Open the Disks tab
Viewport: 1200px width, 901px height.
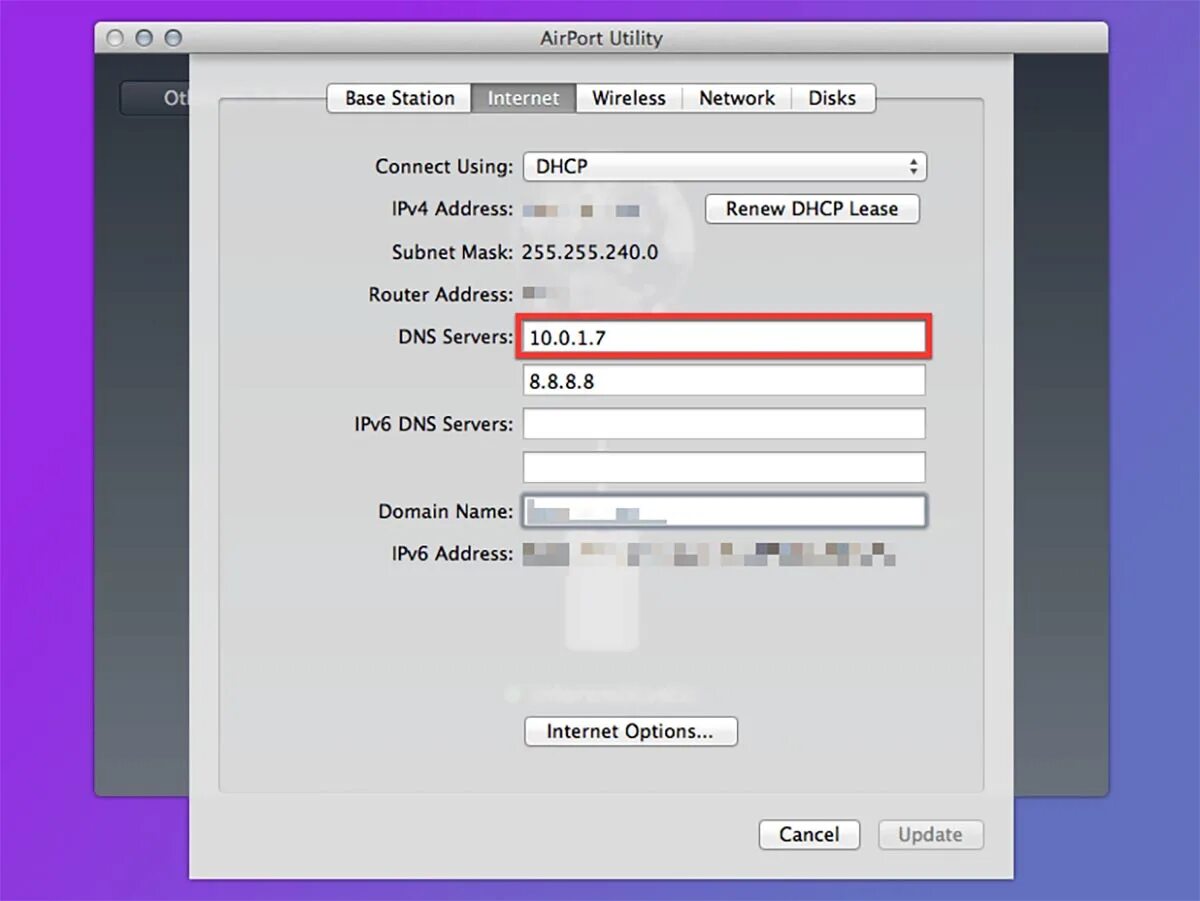coord(833,98)
